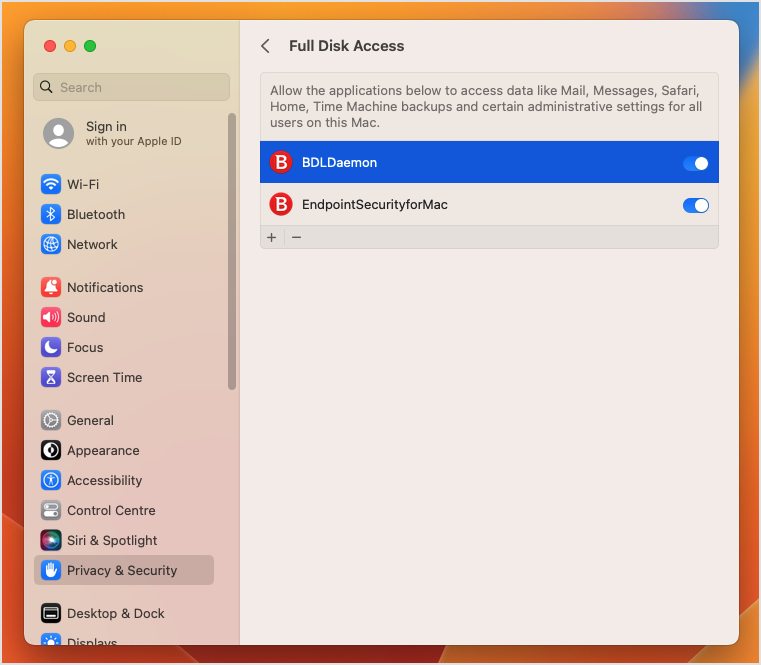Select the Sound label
This screenshot has width=761, height=665.
coord(86,317)
